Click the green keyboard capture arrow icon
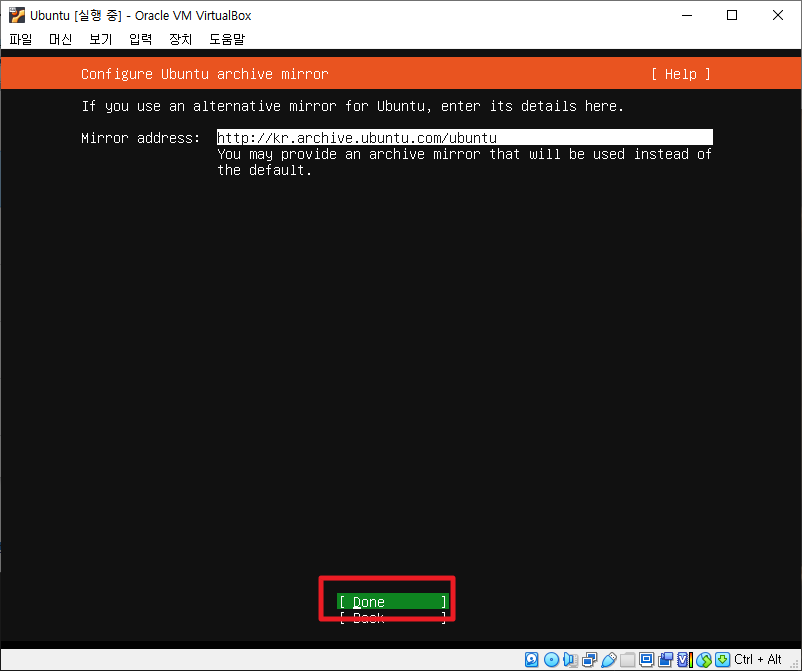 click(x=722, y=660)
